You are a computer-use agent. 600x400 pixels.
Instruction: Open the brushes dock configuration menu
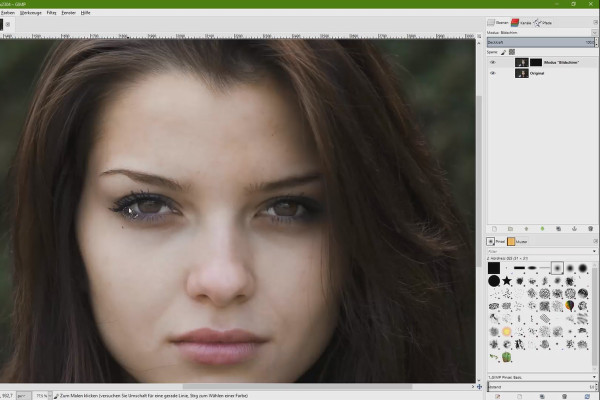(x=595, y=241)
